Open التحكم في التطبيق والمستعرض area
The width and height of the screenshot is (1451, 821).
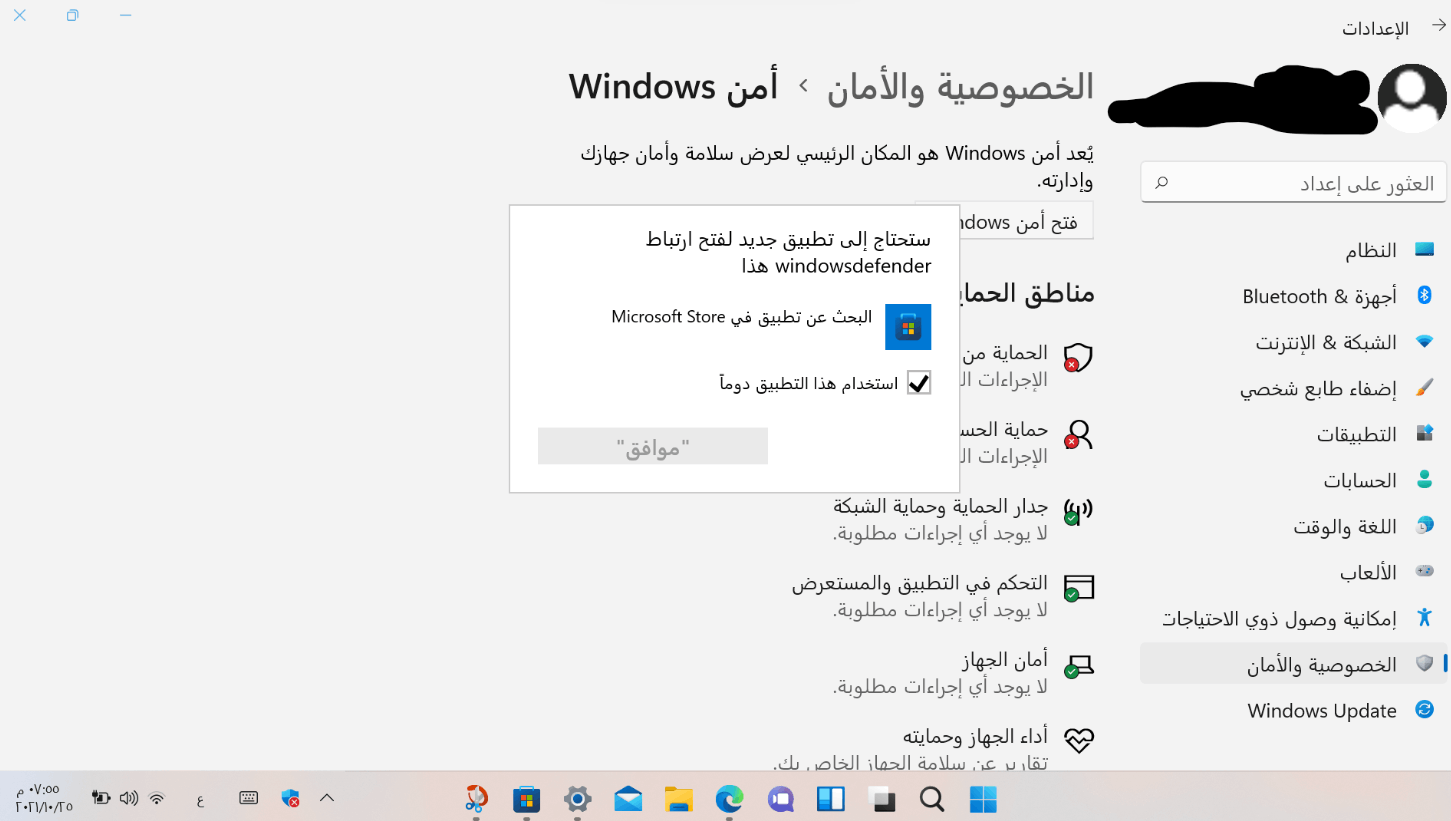tap(944, 596)
